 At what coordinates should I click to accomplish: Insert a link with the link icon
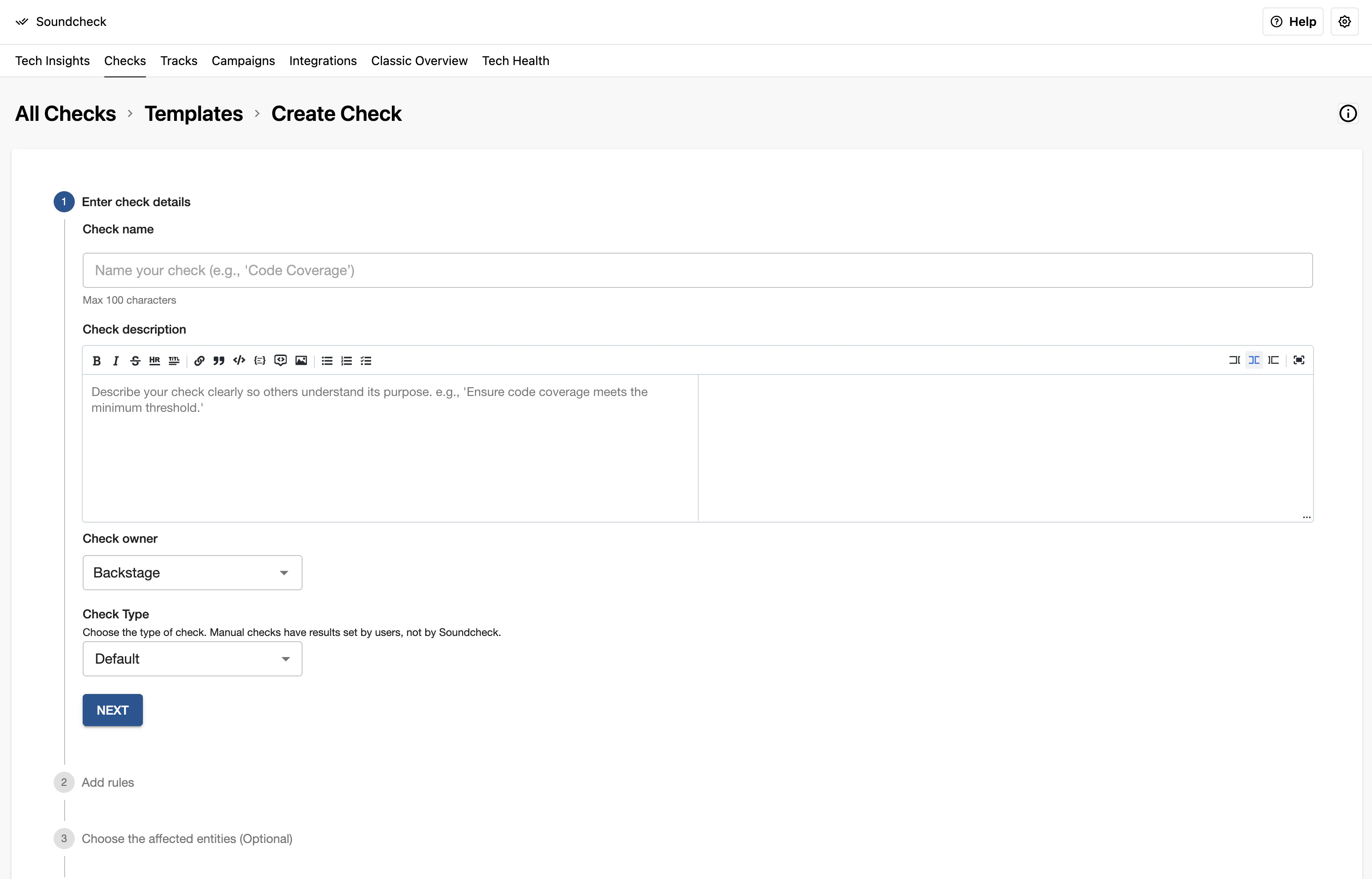point(199,361)
